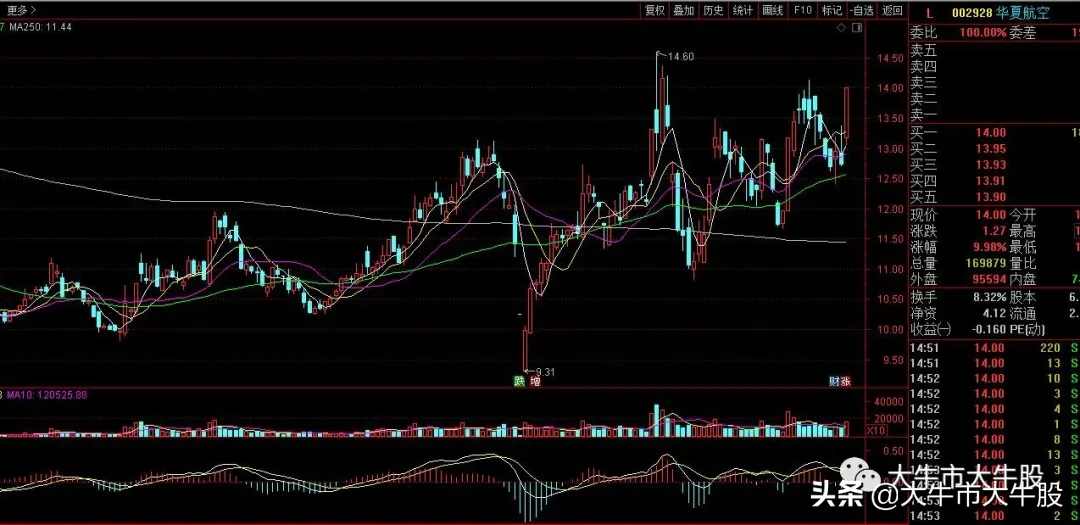The width and height of the screenshot is (1080, 525).
Task: Click the diamond icon above chart
Action: (841, 28)
